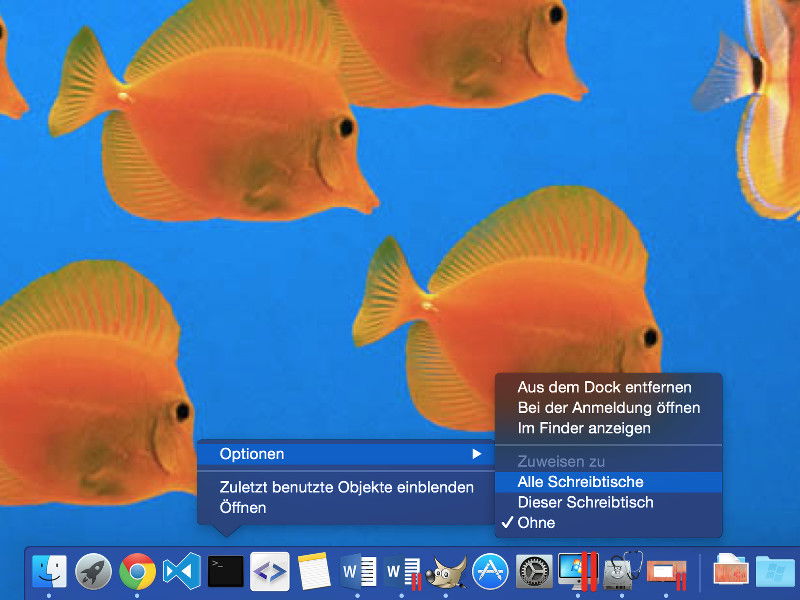Open the code editor angle-brackets Dock icon

click(x=270, y=571)
